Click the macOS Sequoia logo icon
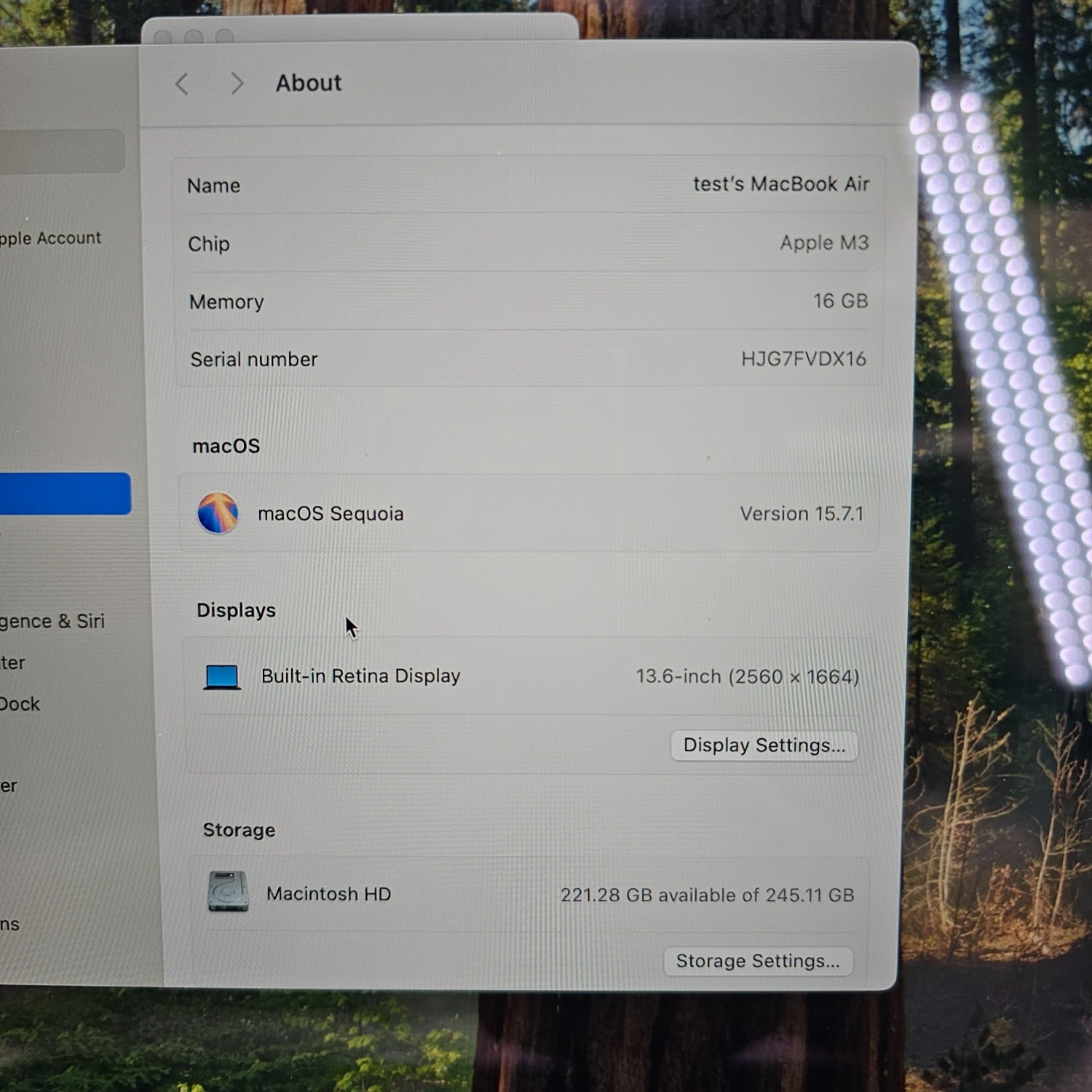This screenshot has height=1092, width=1092. pyautogui.click(x=218, y=513)
